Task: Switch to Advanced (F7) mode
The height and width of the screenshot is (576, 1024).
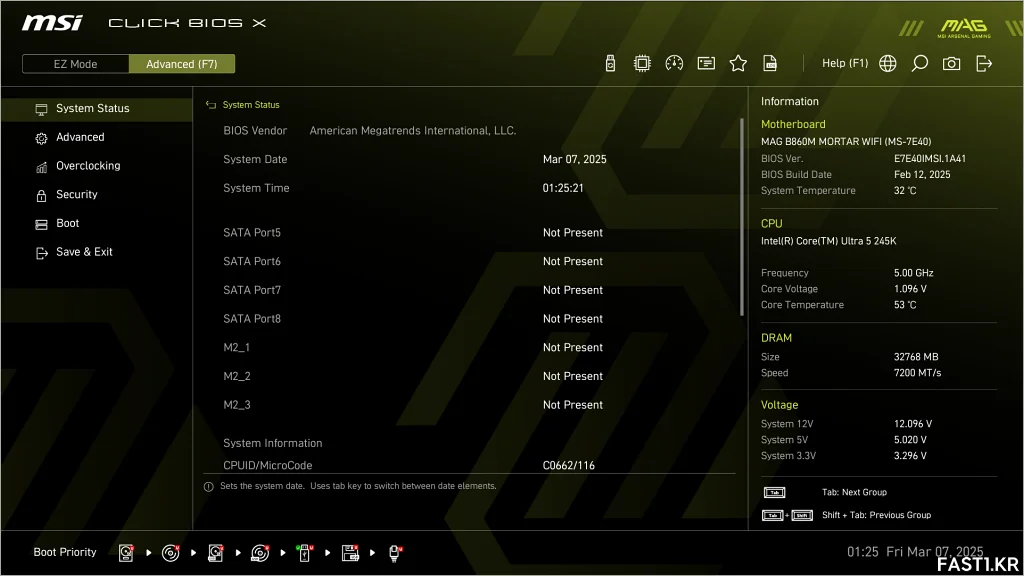Action: (182, 64)
